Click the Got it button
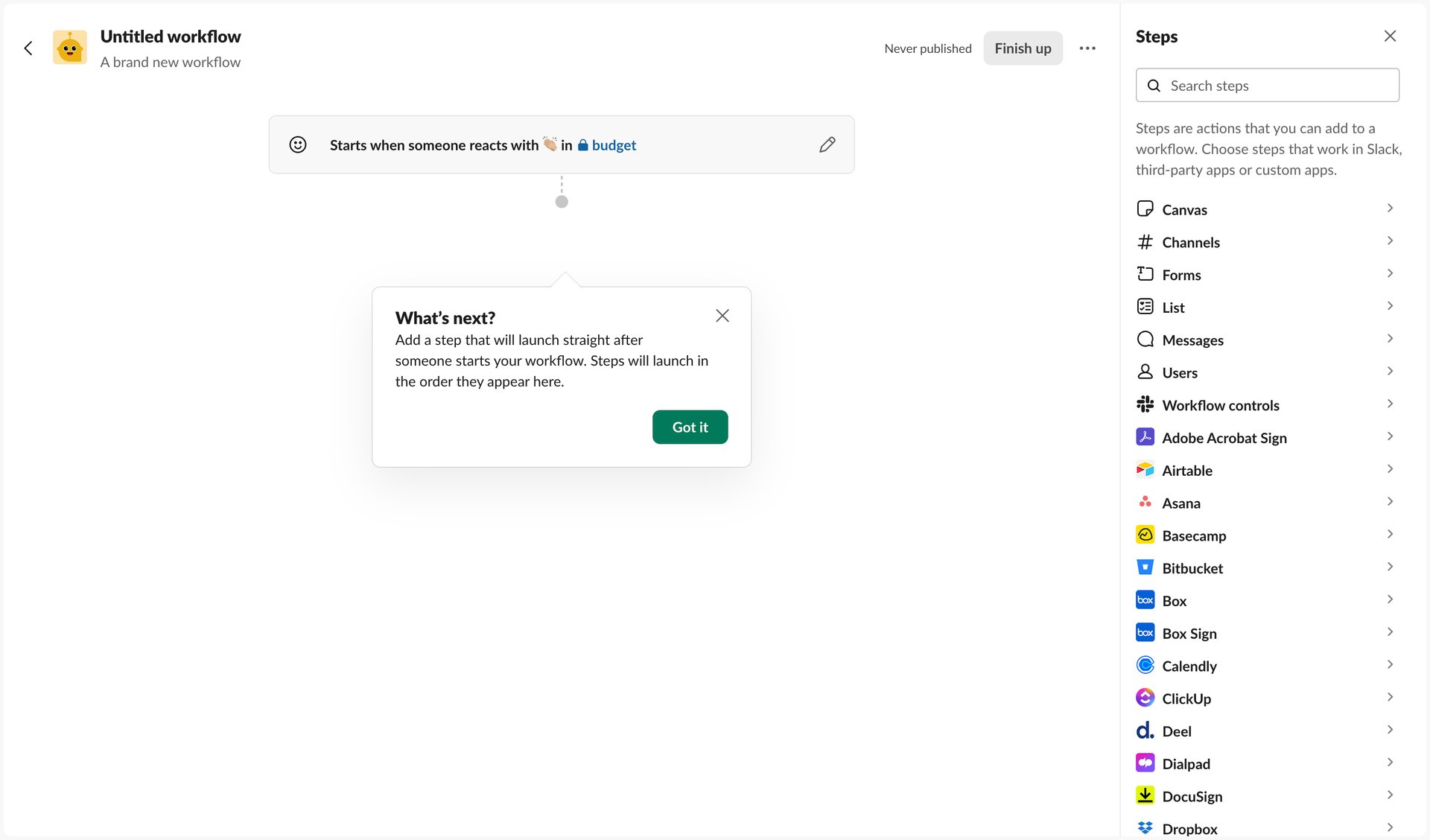Image resolution: width=1430 pixels, height=840 pixels. click(689, 427)
